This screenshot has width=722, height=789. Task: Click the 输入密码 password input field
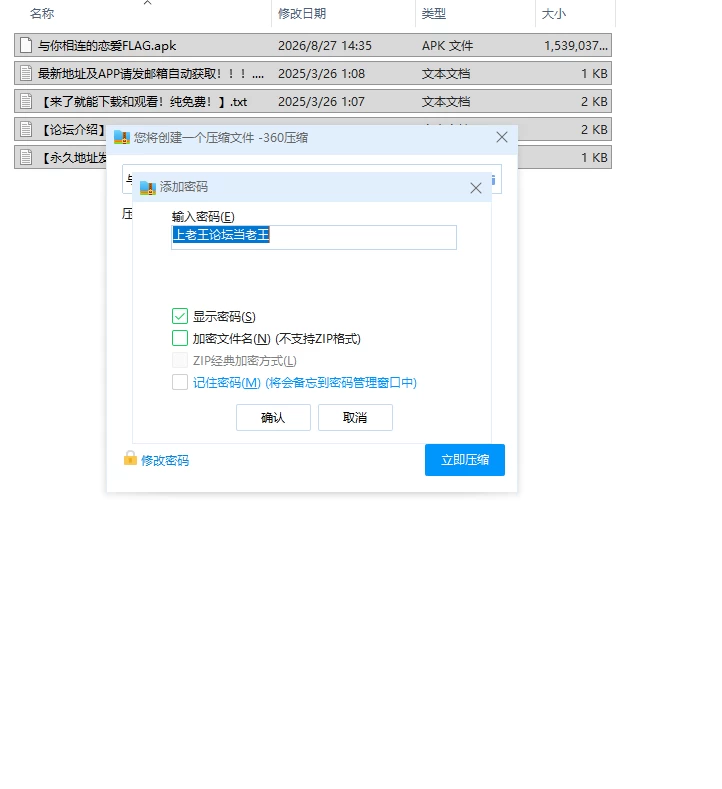click(314, 237)
